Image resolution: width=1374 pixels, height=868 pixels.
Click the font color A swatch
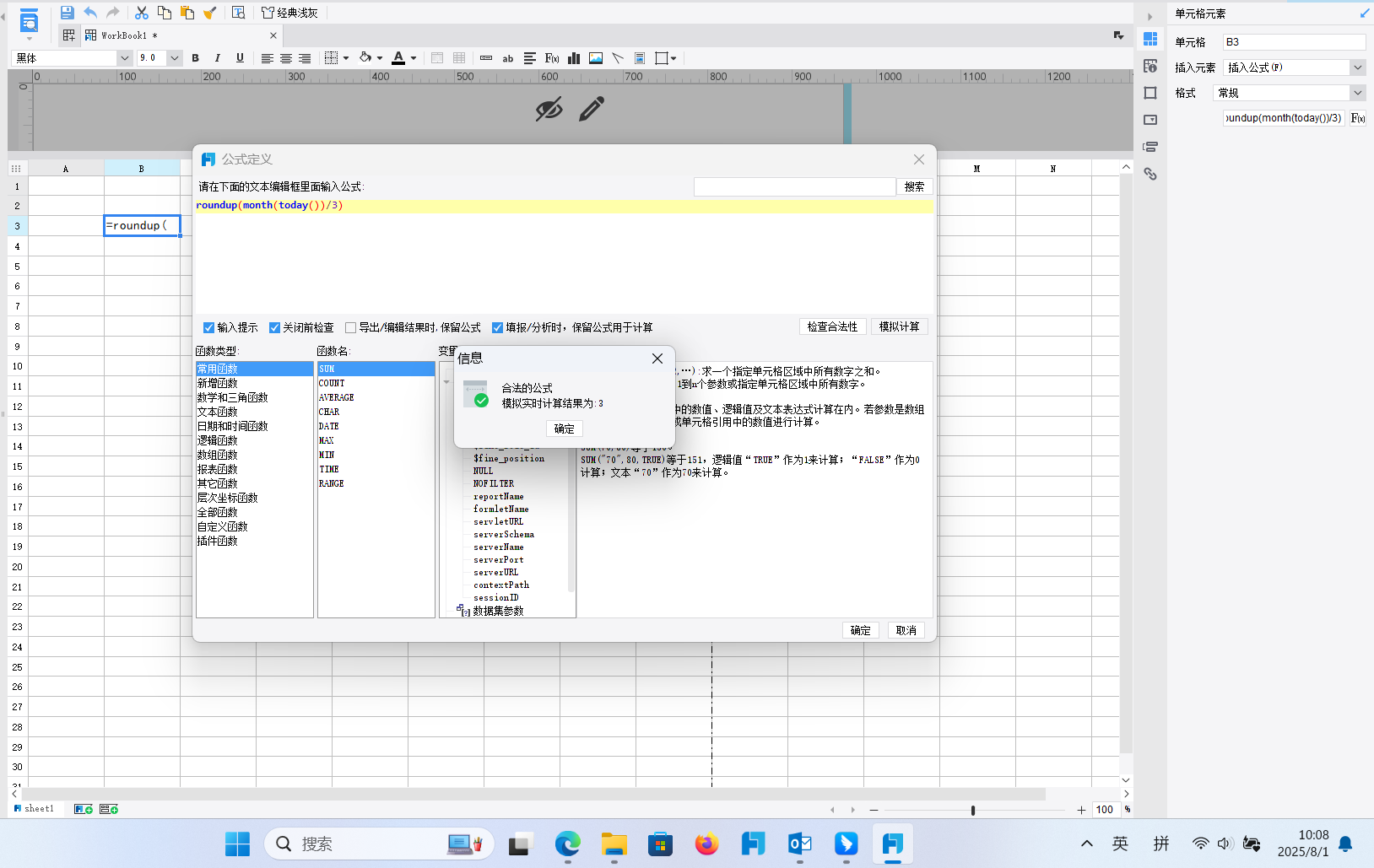coord(398,58)
